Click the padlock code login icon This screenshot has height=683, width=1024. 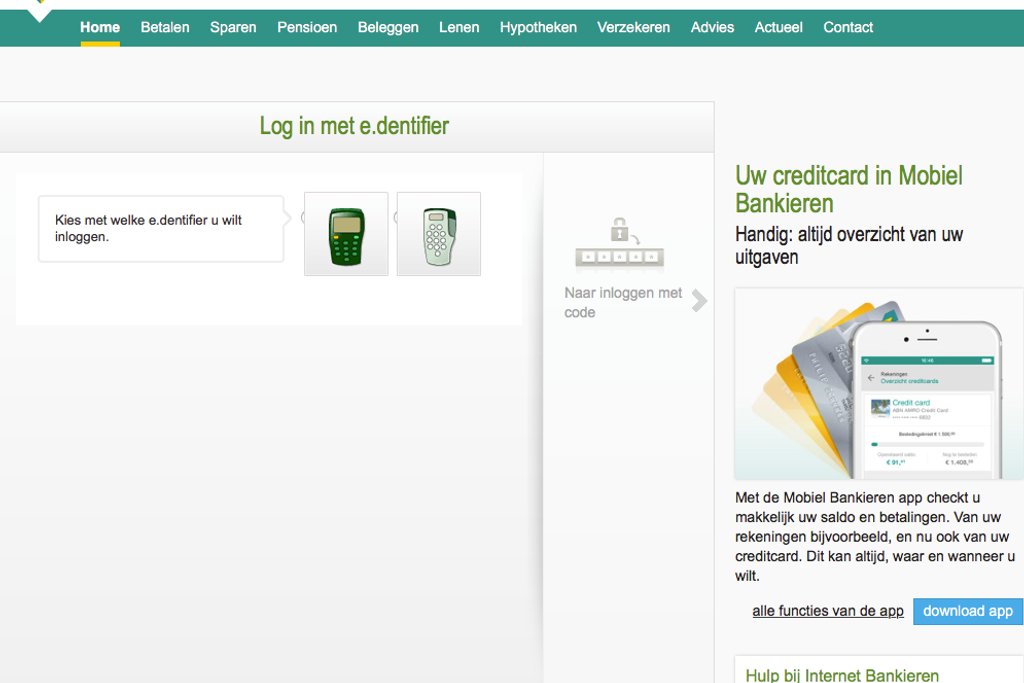point(619,245)
